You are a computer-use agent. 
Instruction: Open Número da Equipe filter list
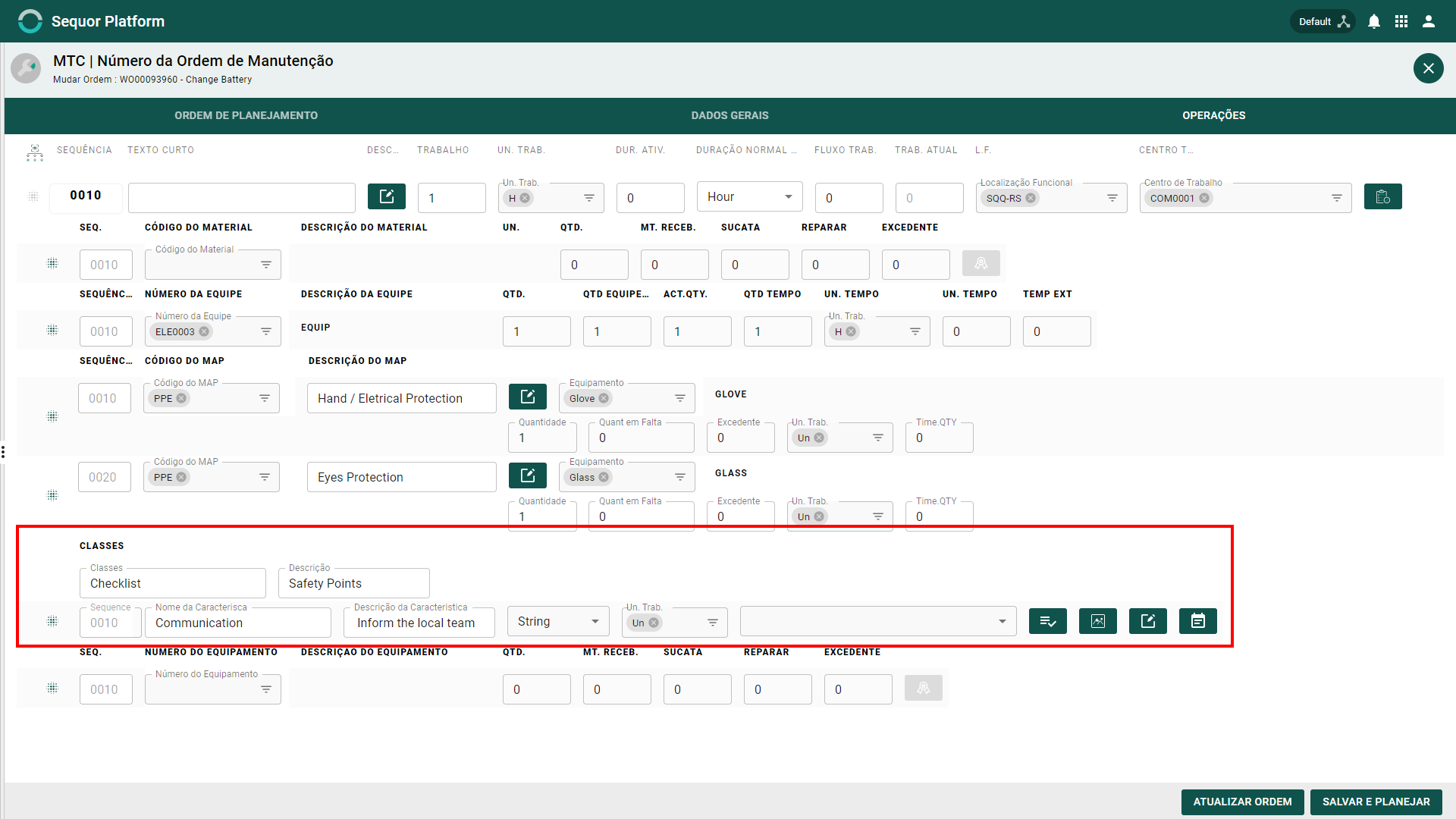(x=266, y=331)
